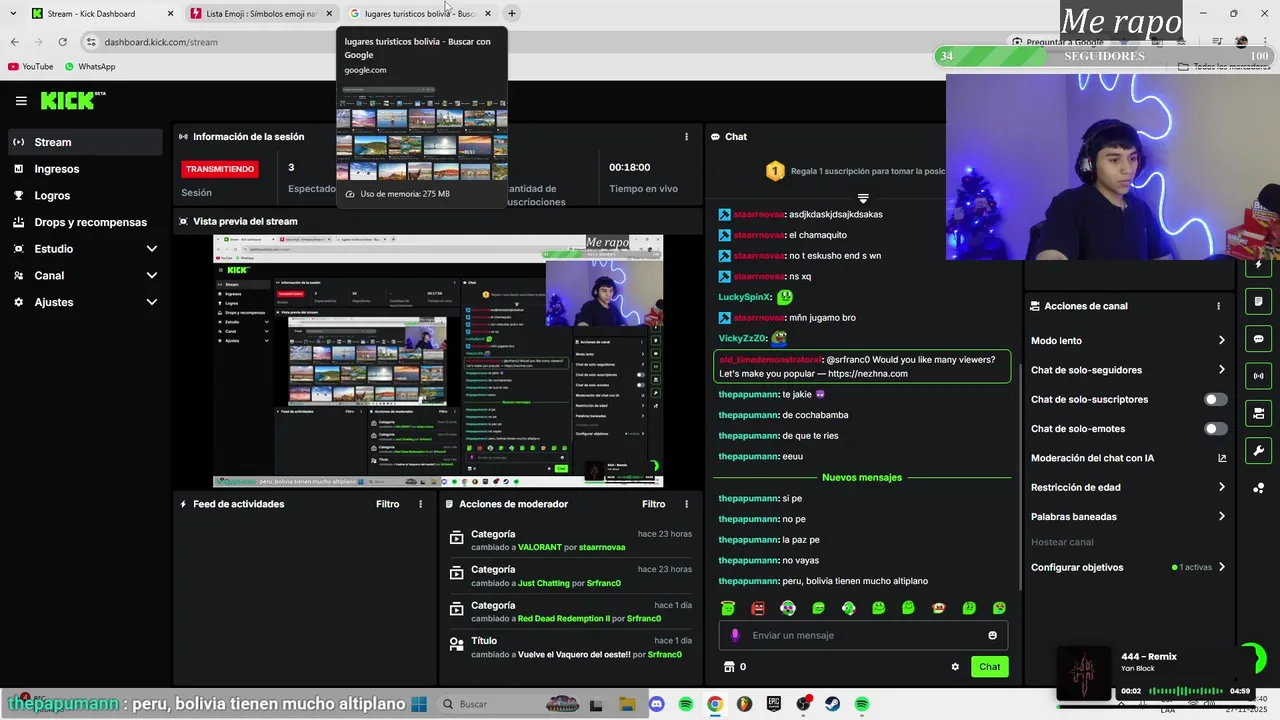The width and height of the screenshot is (1280, 720).
Task: Click the three-dots cluster icon in right rail
Action: coord(1258,488)
